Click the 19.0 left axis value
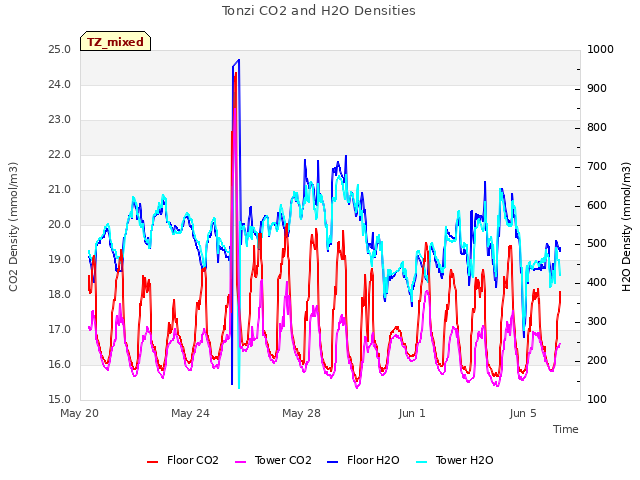Image resolution: width=640 pixels, height=480 pixels. click(60, 260)
